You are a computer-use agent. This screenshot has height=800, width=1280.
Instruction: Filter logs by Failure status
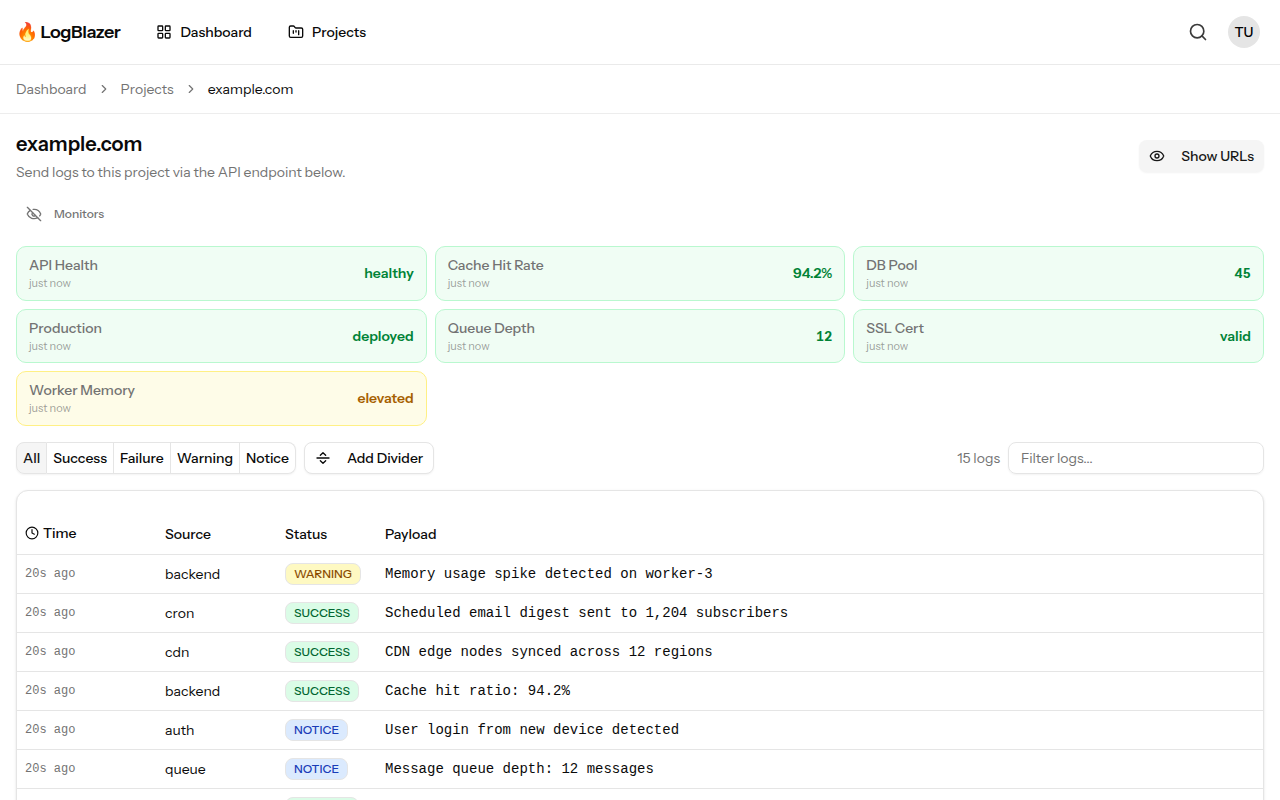(142, 458)
